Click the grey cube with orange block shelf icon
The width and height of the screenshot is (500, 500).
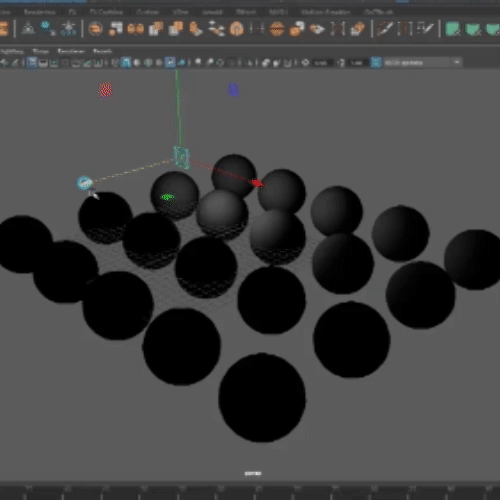point(156,29)
